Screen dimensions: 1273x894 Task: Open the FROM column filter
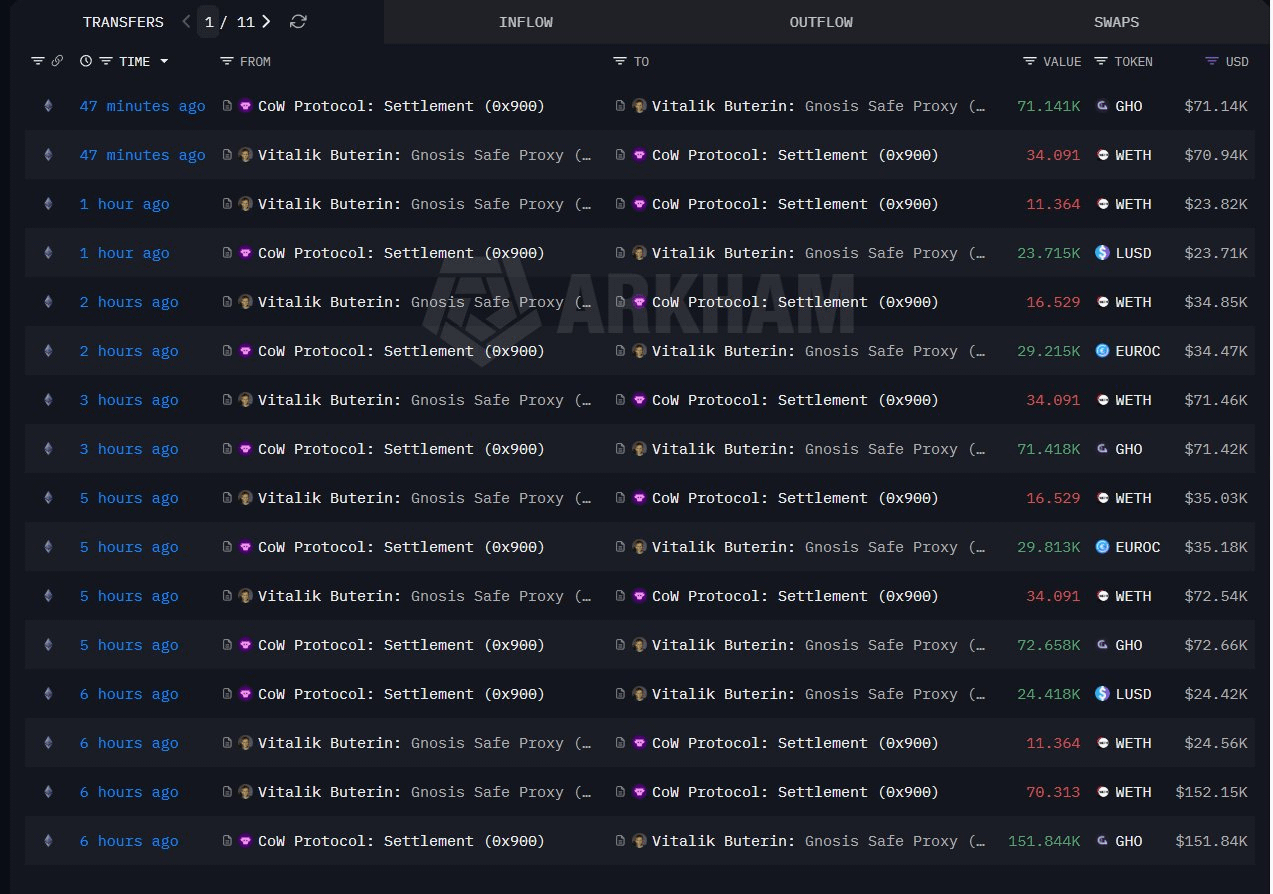click(x=227, y=62)
